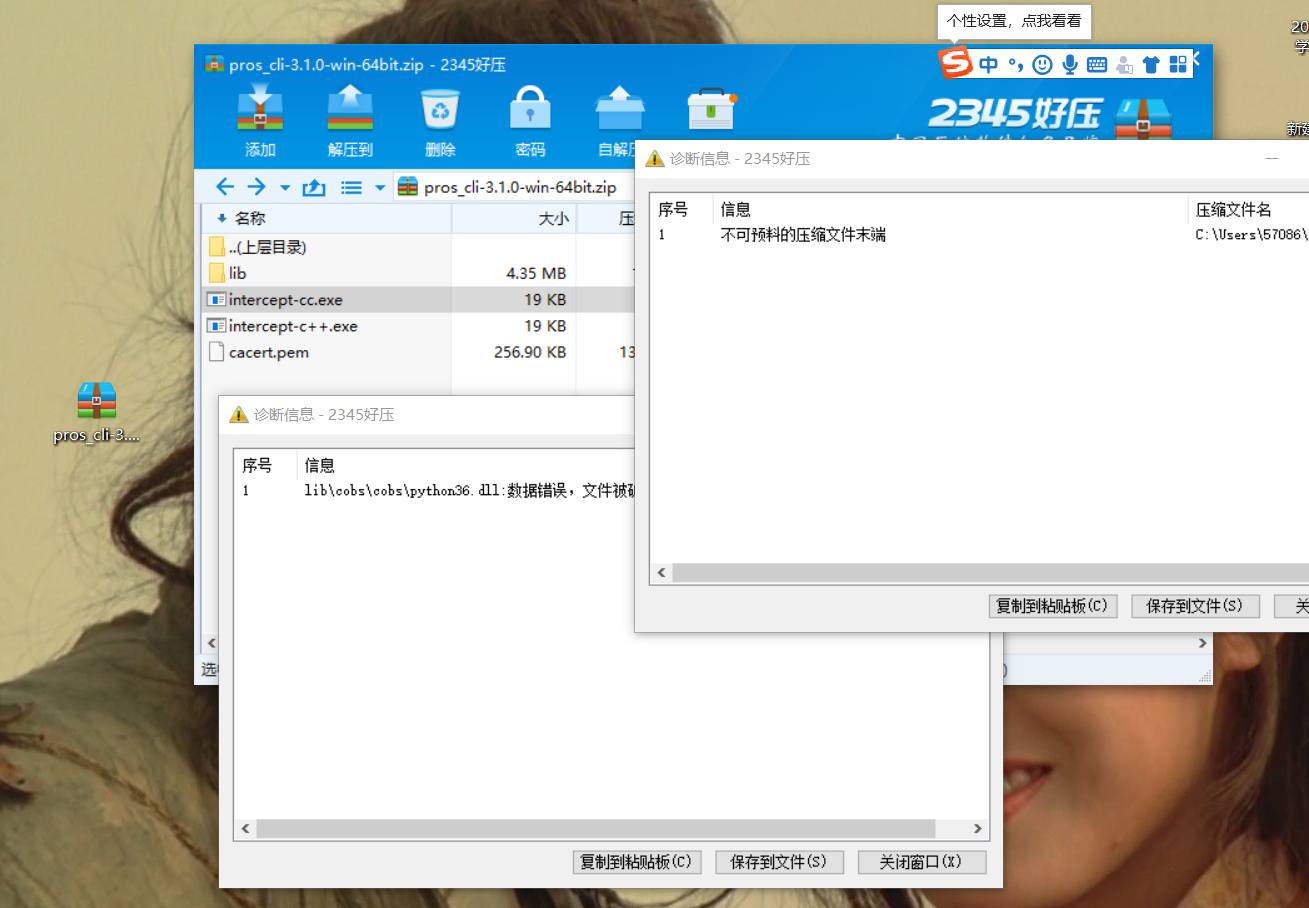Viewport: 1309px width, 908px height.
Task: Click scrollbar right arrow in lower dialog
Action: coord(978,829)
